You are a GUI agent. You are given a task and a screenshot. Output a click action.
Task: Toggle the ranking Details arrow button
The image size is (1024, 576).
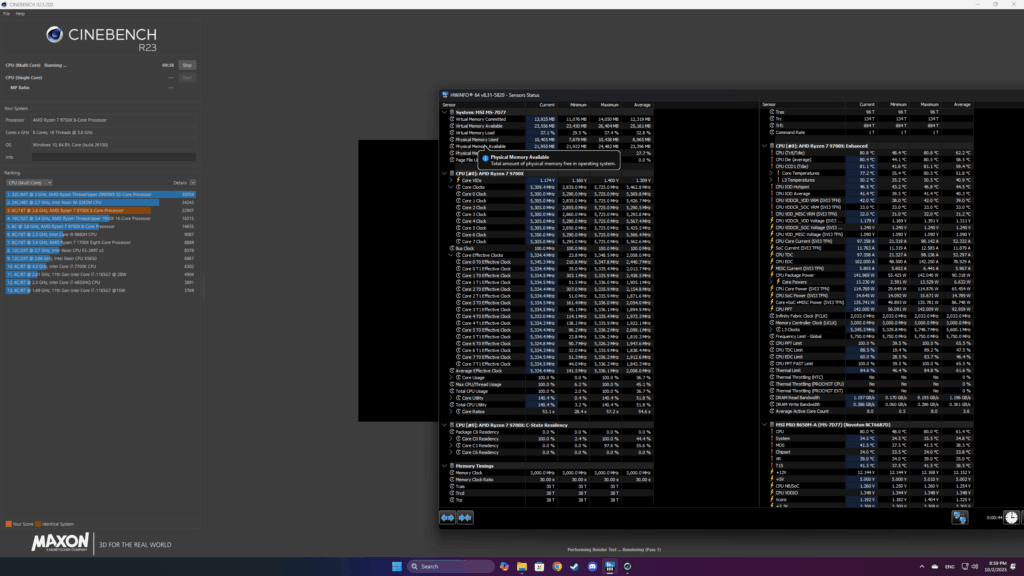(193, 183)
